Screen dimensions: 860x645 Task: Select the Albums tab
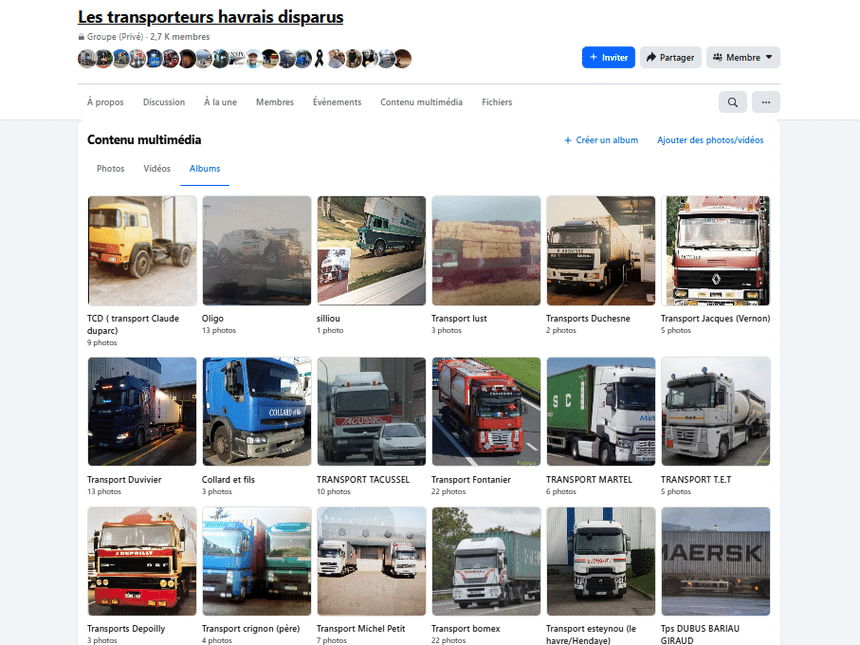pyautogui.click(x=204, y=169)
